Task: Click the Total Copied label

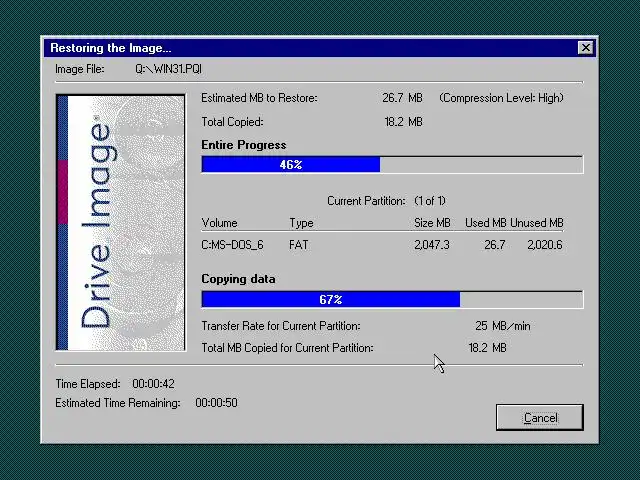Action: point(232,122)
